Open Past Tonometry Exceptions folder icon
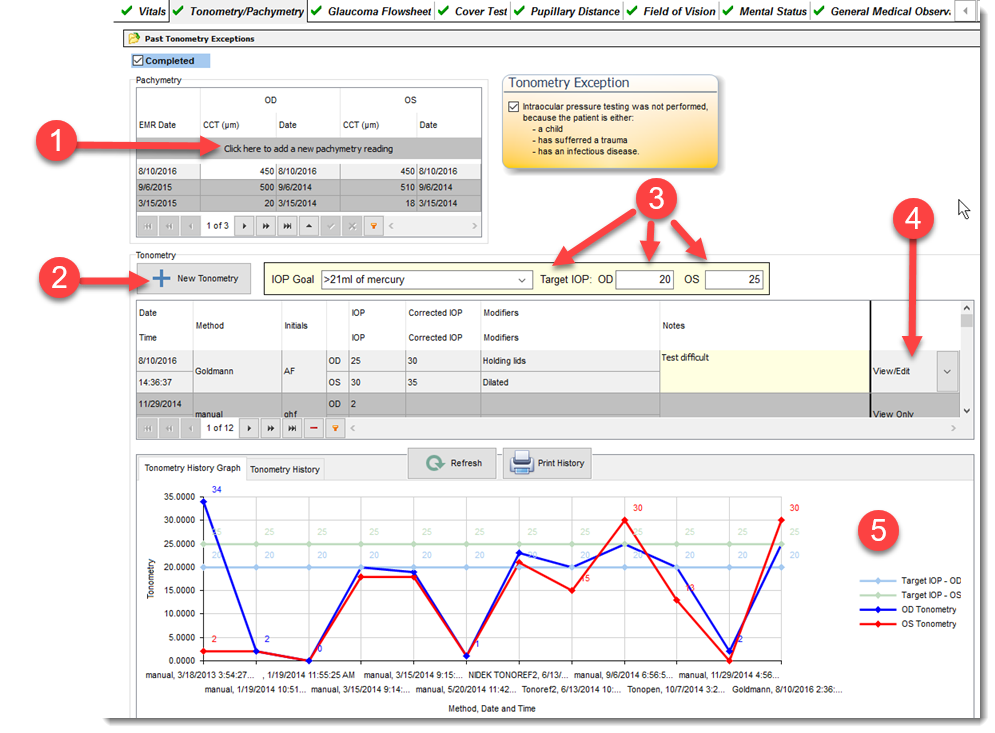This screenshot has height=733, width=995. [x=133, y=39]
